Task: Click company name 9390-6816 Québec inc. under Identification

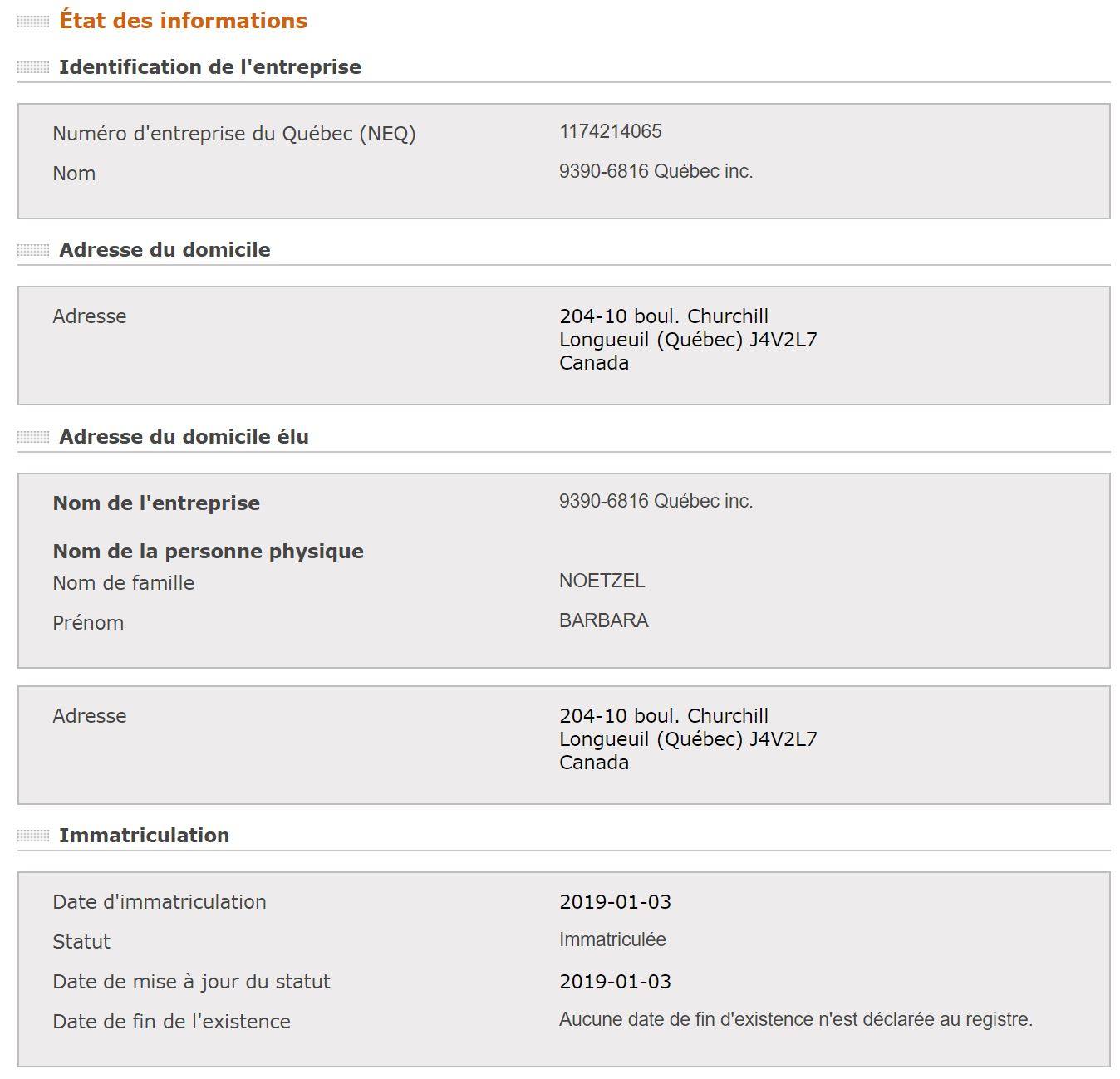Action: tap(656, 171)
